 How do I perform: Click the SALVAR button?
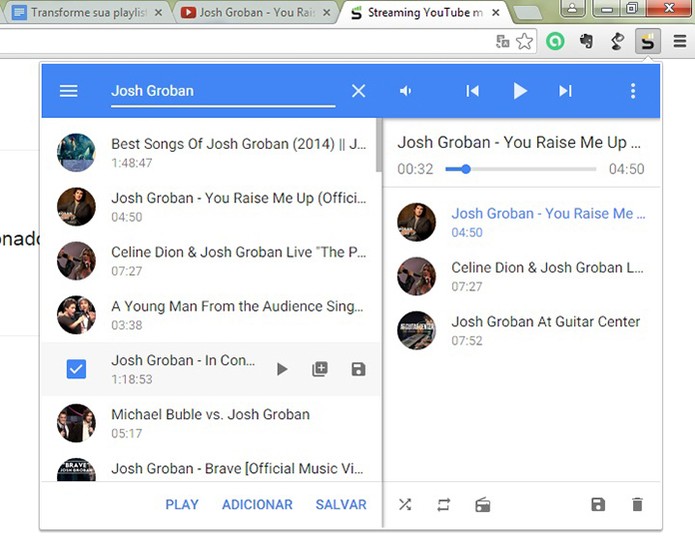pos(341,505)
